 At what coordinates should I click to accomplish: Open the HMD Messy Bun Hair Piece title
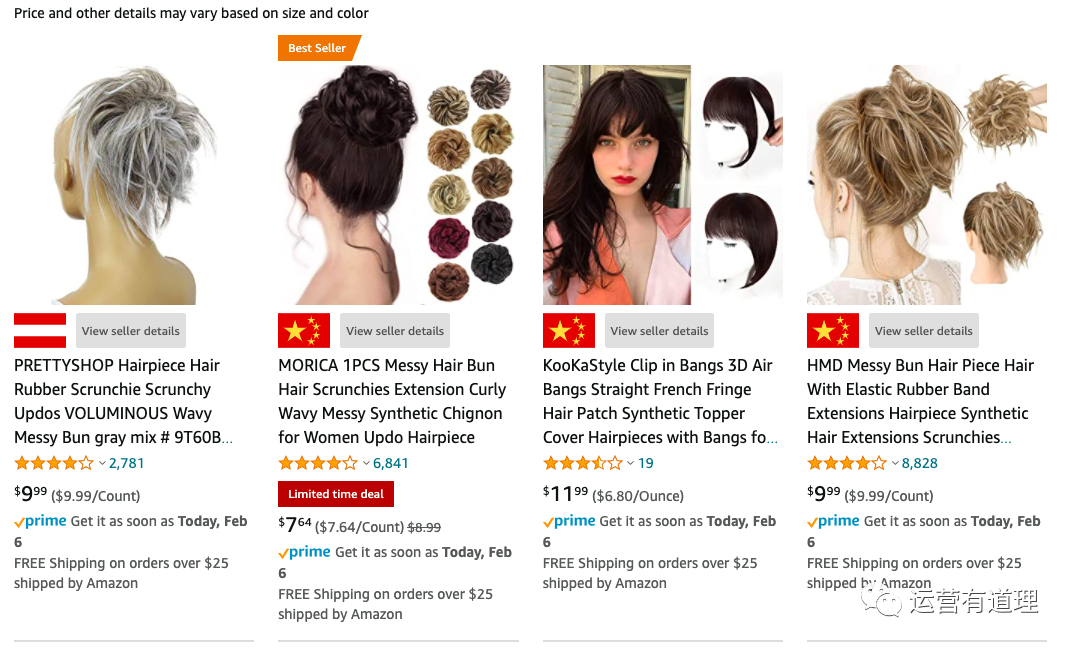pyautogui.click(x=920, y=401)
